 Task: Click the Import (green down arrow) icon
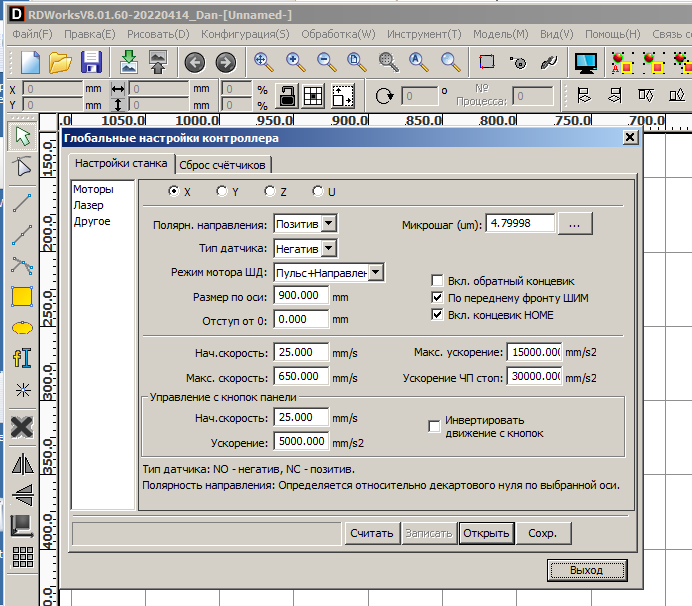coord(128,62)
